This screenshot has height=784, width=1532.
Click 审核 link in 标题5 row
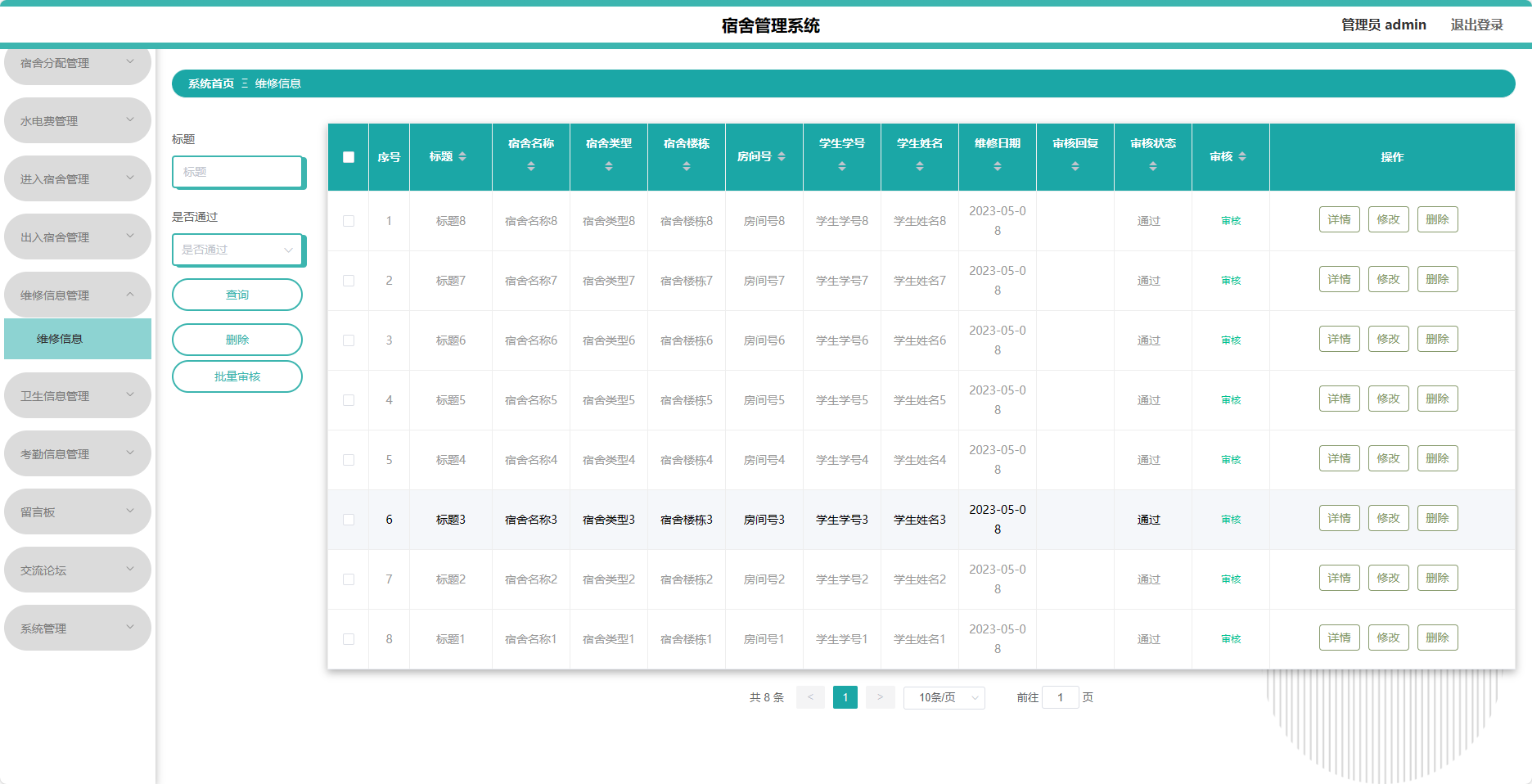(x=1231, y=400)
